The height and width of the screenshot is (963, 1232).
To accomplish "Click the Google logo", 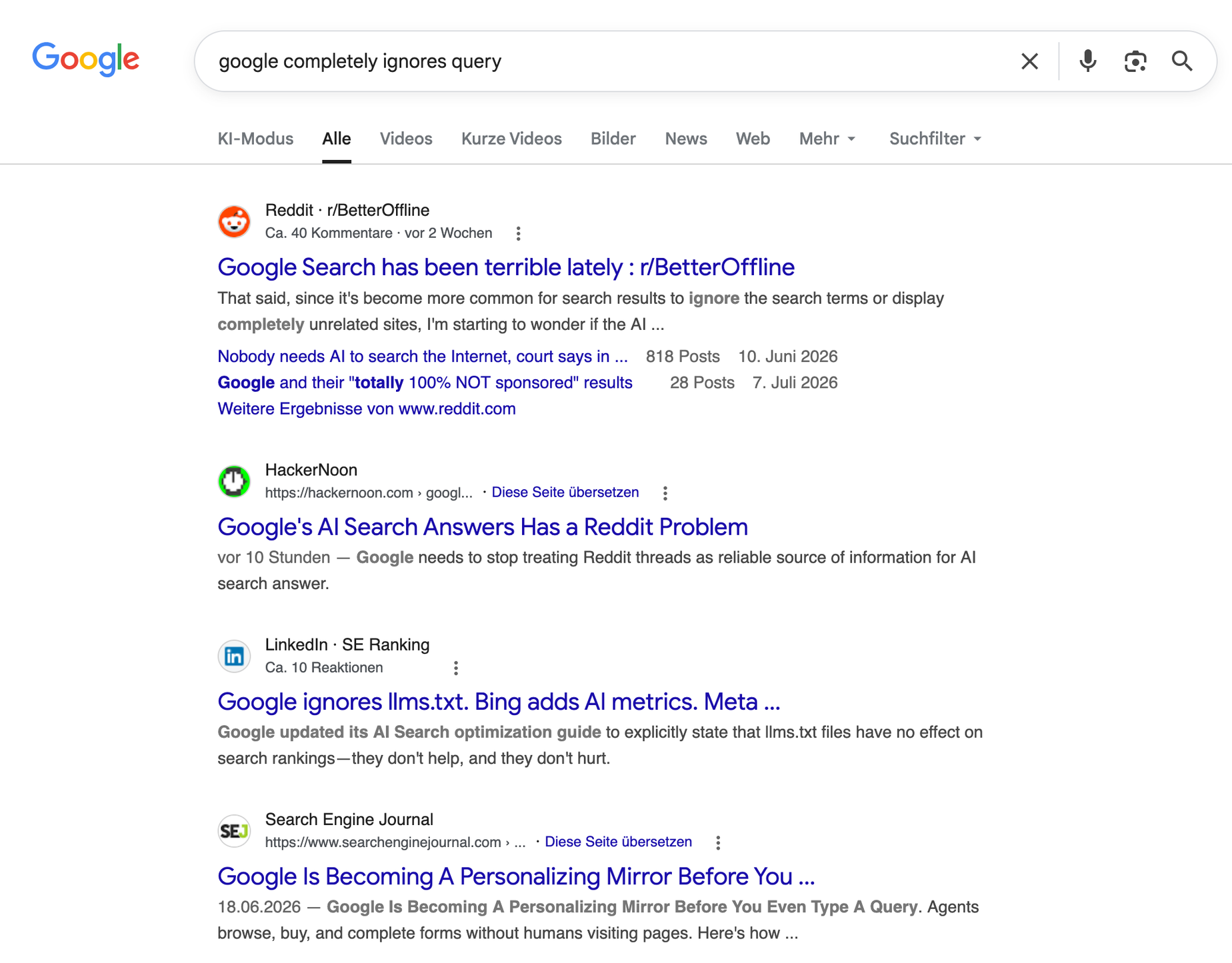I will (x=85, y=59).
